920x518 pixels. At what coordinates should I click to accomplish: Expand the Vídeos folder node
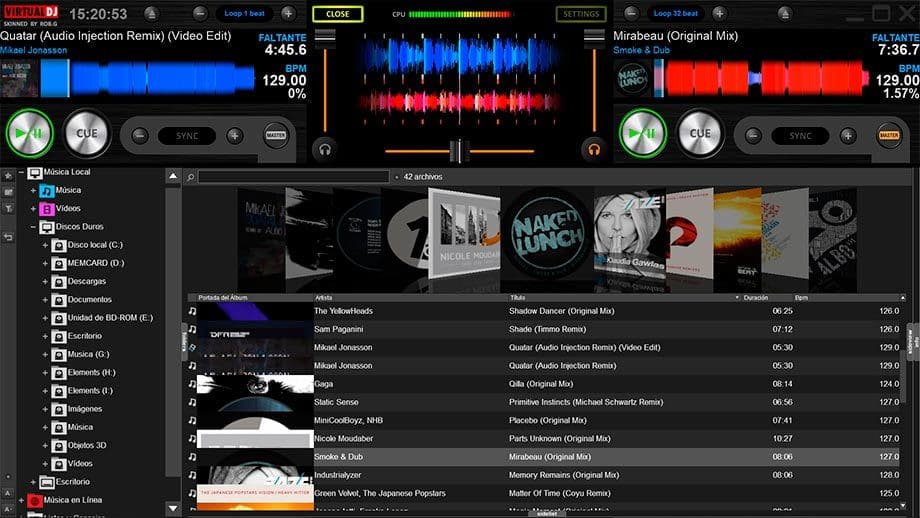(x=33, y=209)
